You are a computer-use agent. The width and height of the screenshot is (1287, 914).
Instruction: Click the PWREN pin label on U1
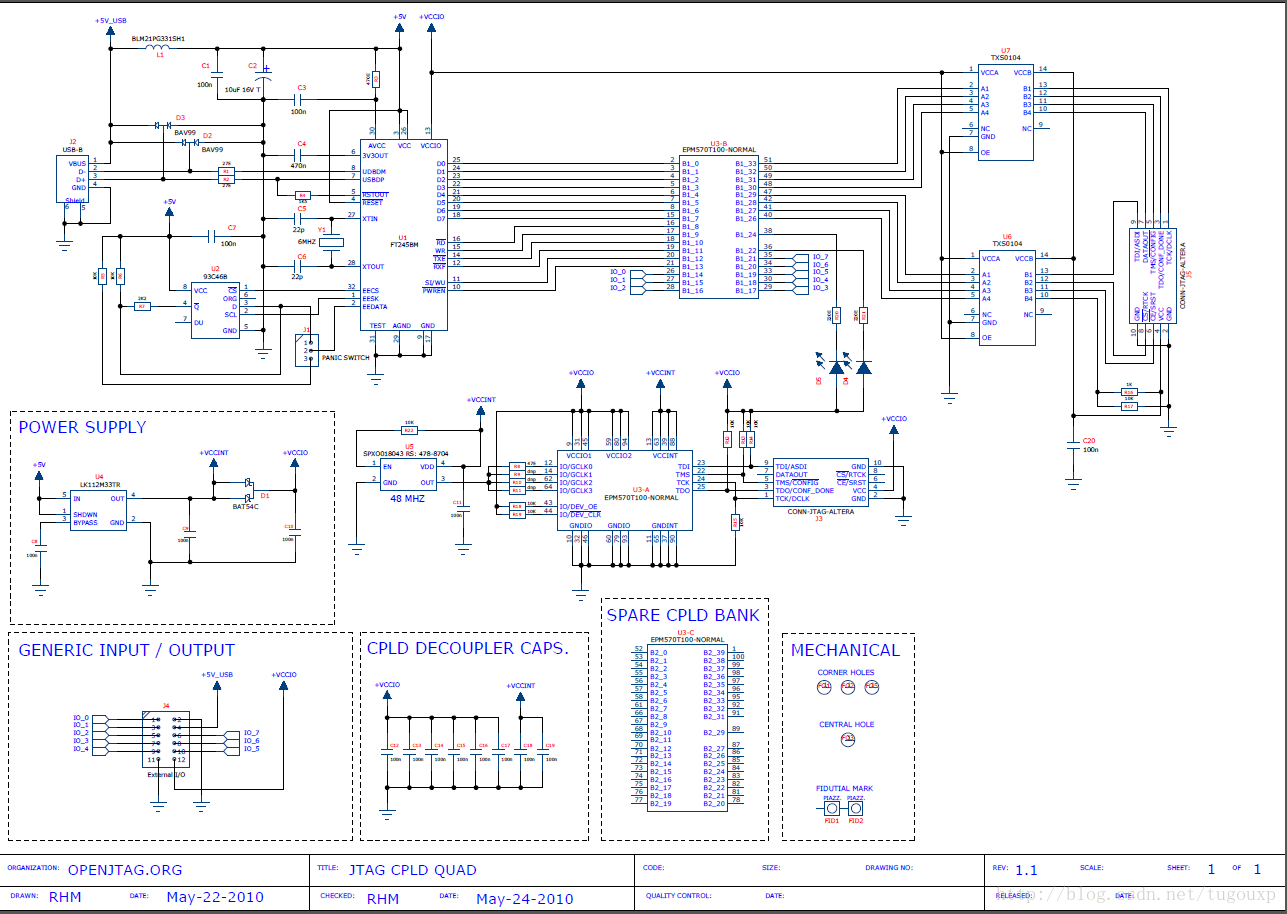coord(434,289)
